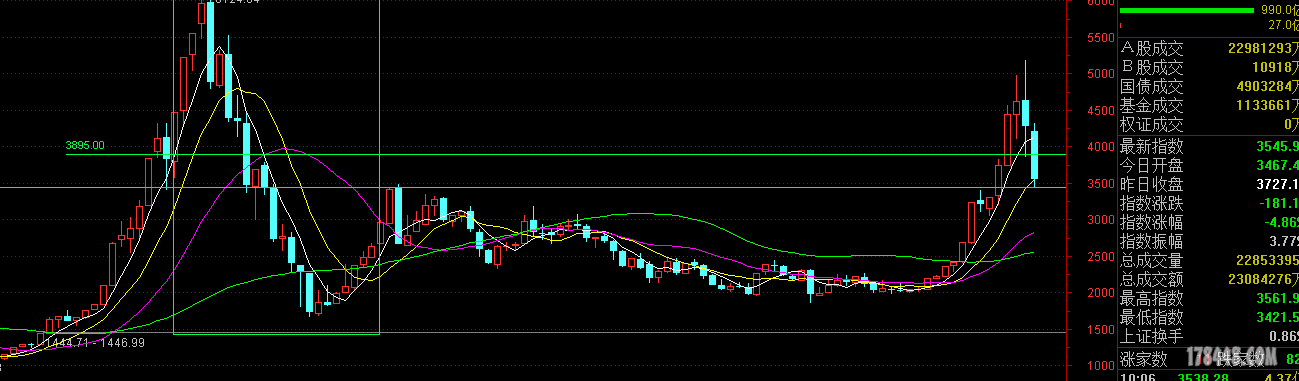Open the 基金成交 entry
The width and height of the screenshot is (1299, 381).
1208,105
